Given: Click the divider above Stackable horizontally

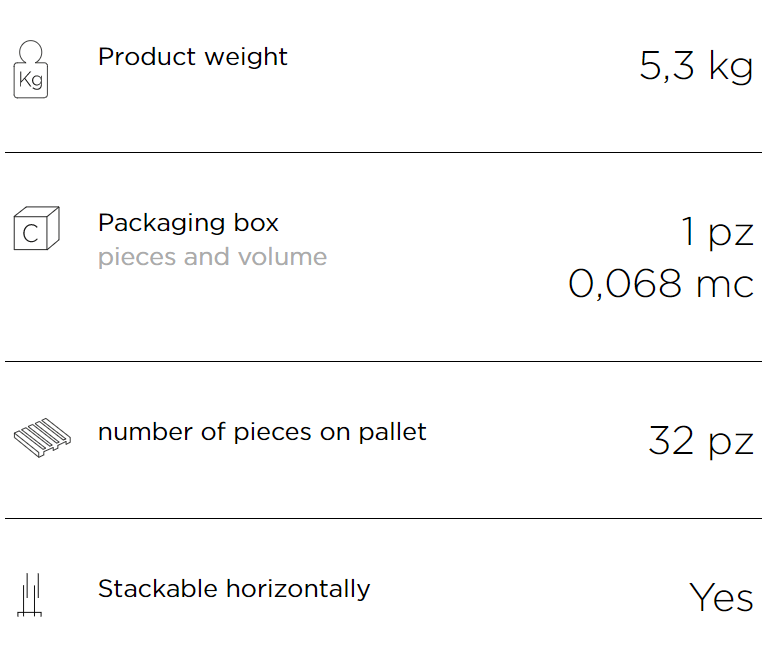Looking at the screenshot, I should coord(384,518).
